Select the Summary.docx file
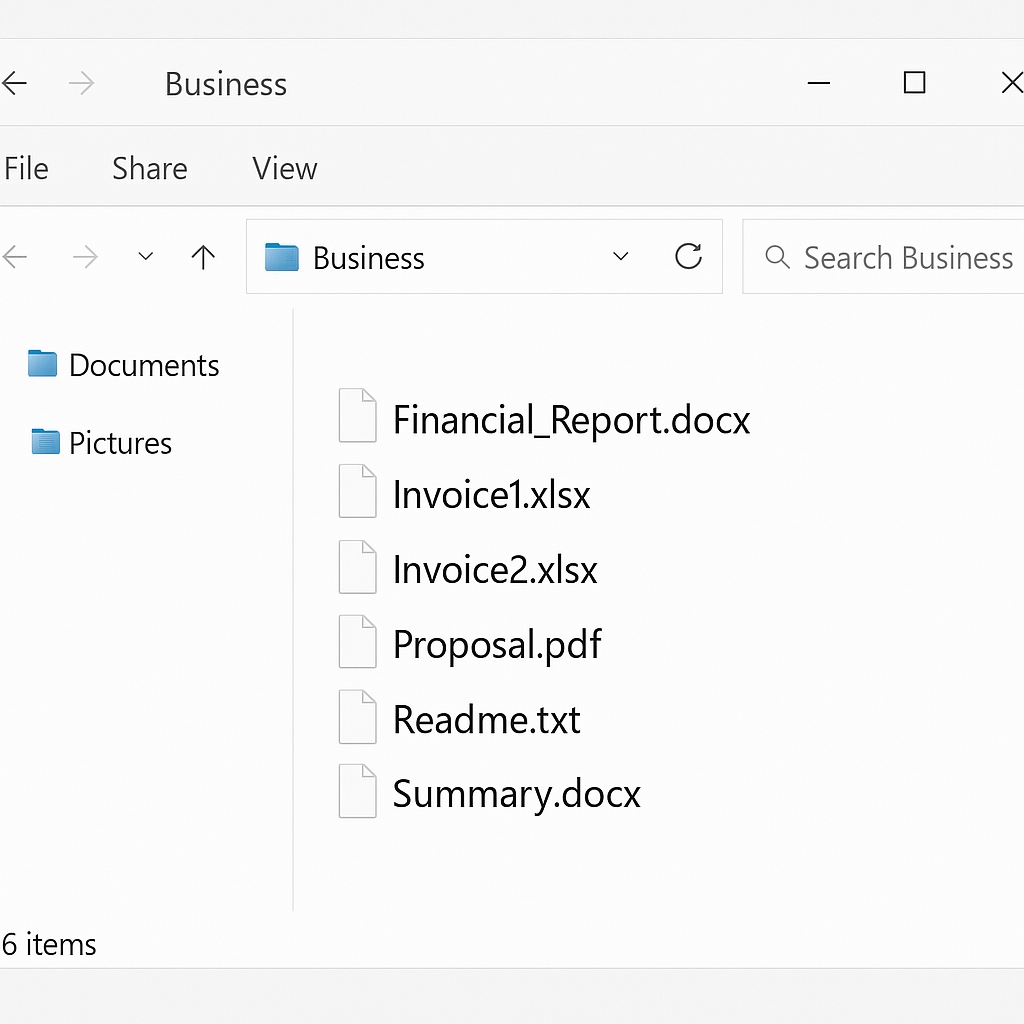 coord(516,794)
